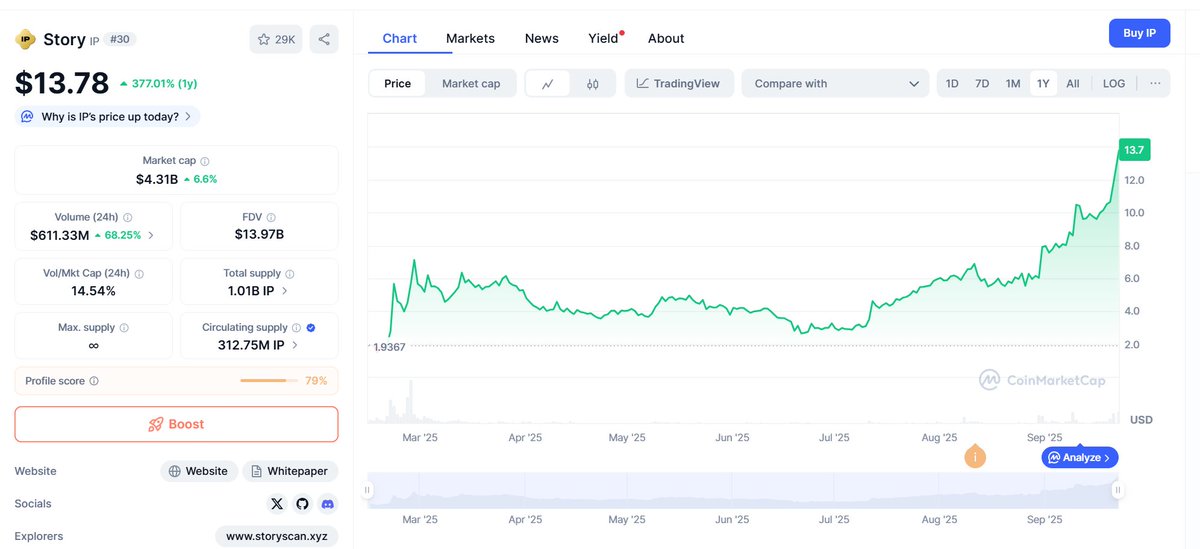Image resolution: width=1200 pixels, height=549 pixels.
Task: Add Story to watchlist via star button
Action: [276, 39]
